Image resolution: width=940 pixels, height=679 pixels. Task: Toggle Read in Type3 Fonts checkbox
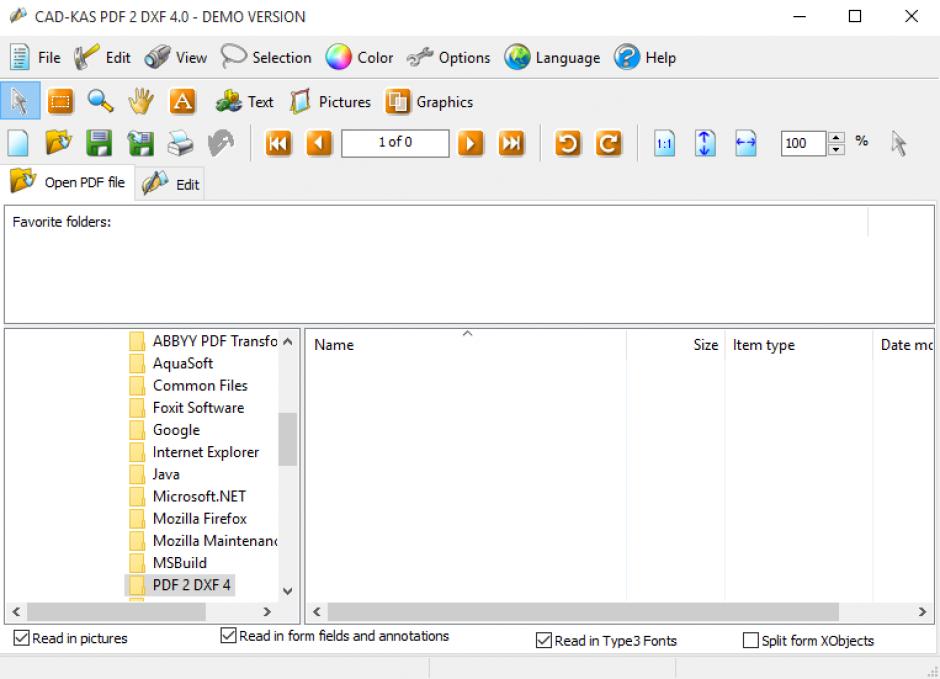tap(544, 641)
